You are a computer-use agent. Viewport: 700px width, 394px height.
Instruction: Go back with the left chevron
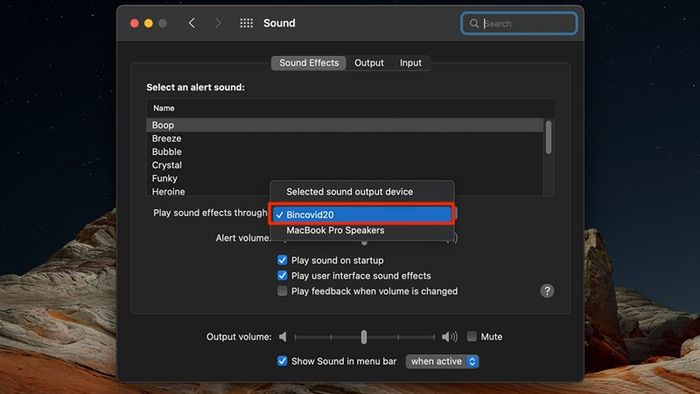tap(192, 23)
